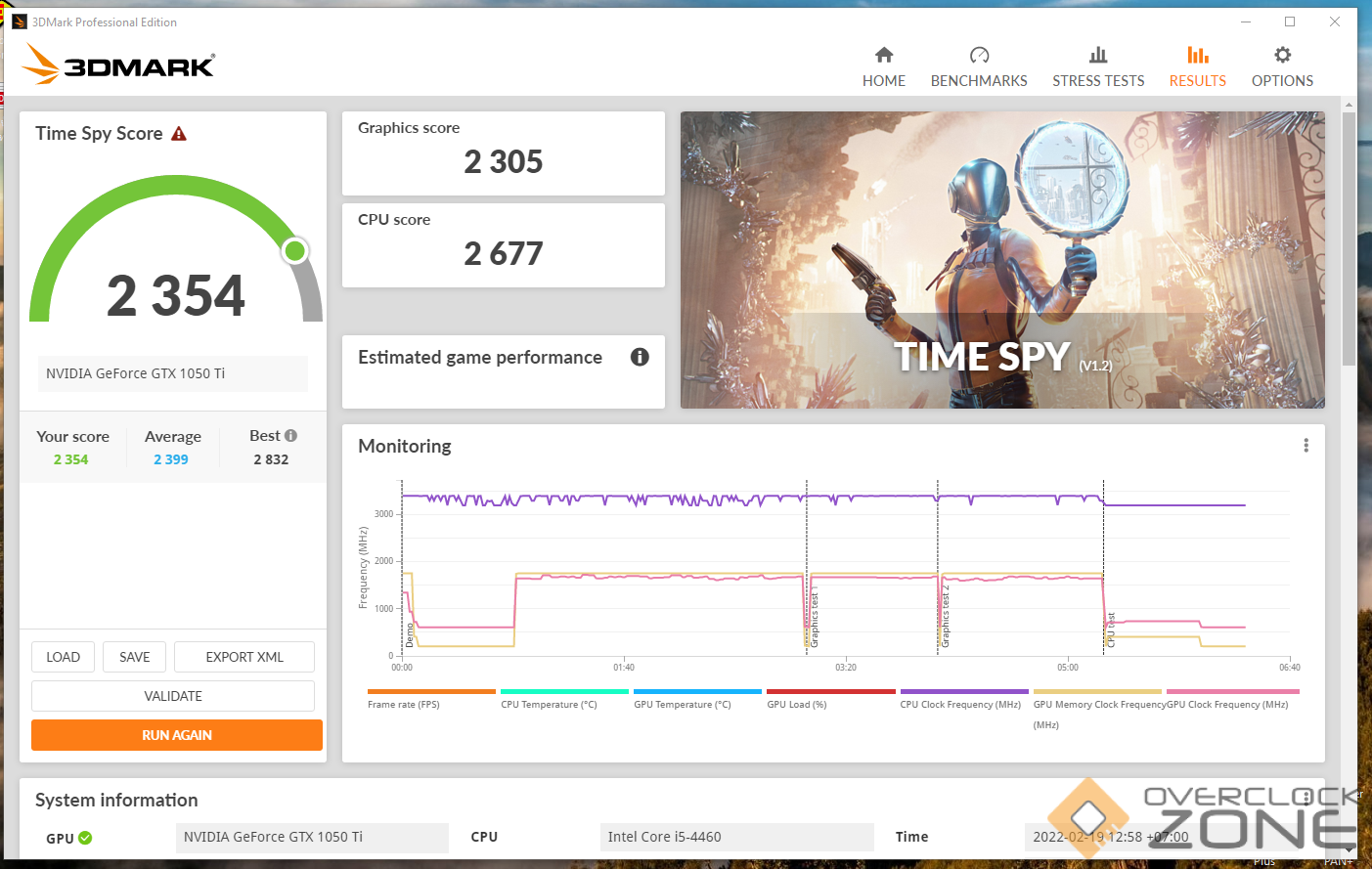Open Options via the gear icon
Screen dimensions: 1372x869
(1282, 55)
